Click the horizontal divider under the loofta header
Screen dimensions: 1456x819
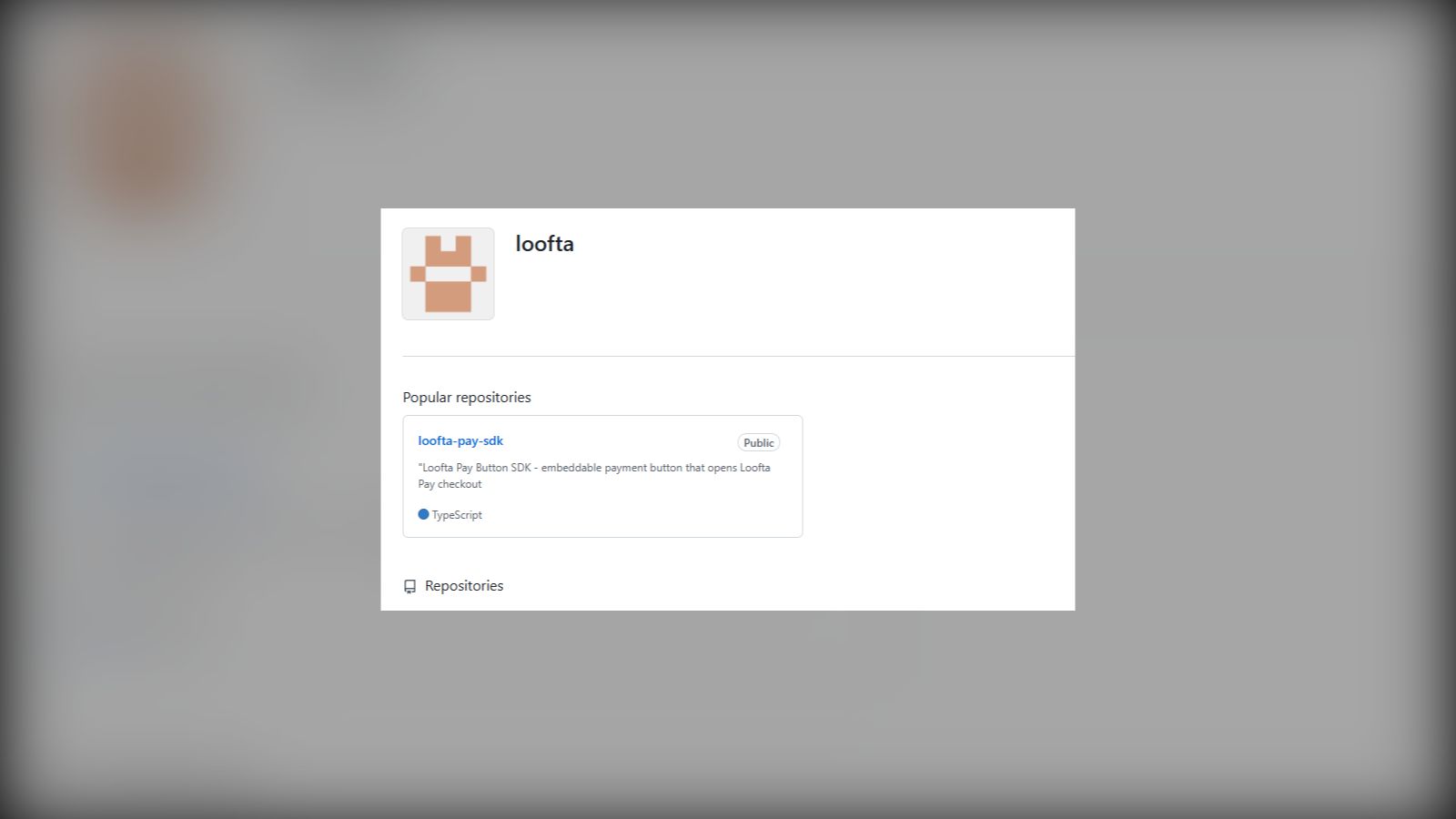(x=739, y=356)
